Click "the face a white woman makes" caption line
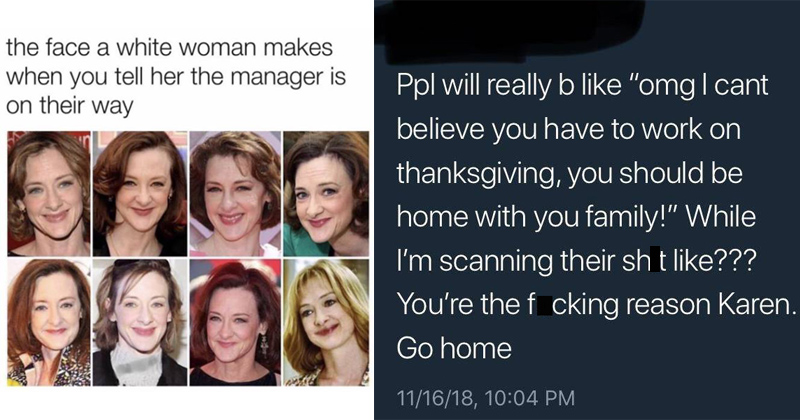Screen dimensions: 800x420 click(x=169, y=48)
